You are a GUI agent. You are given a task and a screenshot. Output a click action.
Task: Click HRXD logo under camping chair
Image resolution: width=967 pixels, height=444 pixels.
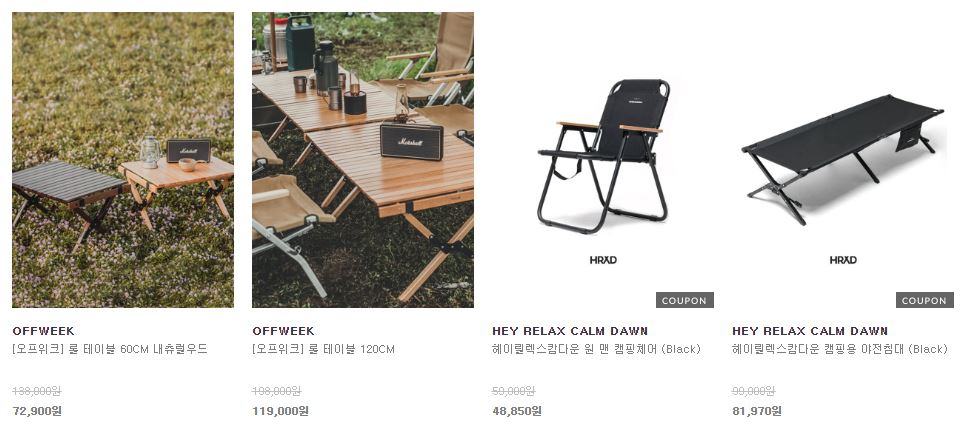(x=603, y=260)
